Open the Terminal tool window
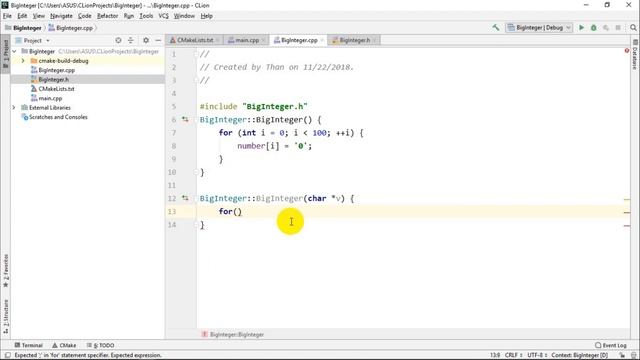The height and width of the screenshot is (360, 640). point(29,345)
